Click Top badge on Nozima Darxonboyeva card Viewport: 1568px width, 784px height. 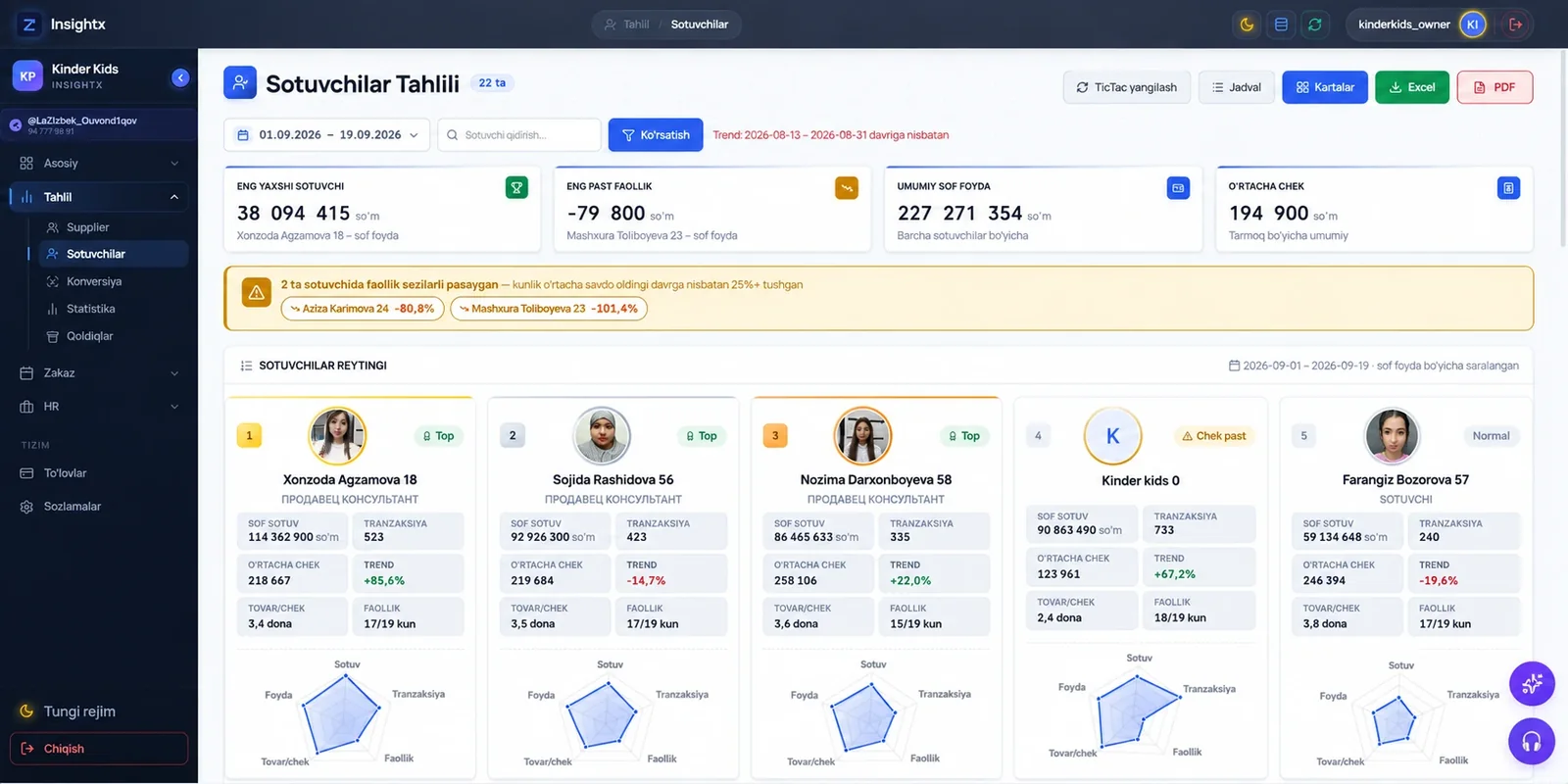963,436
